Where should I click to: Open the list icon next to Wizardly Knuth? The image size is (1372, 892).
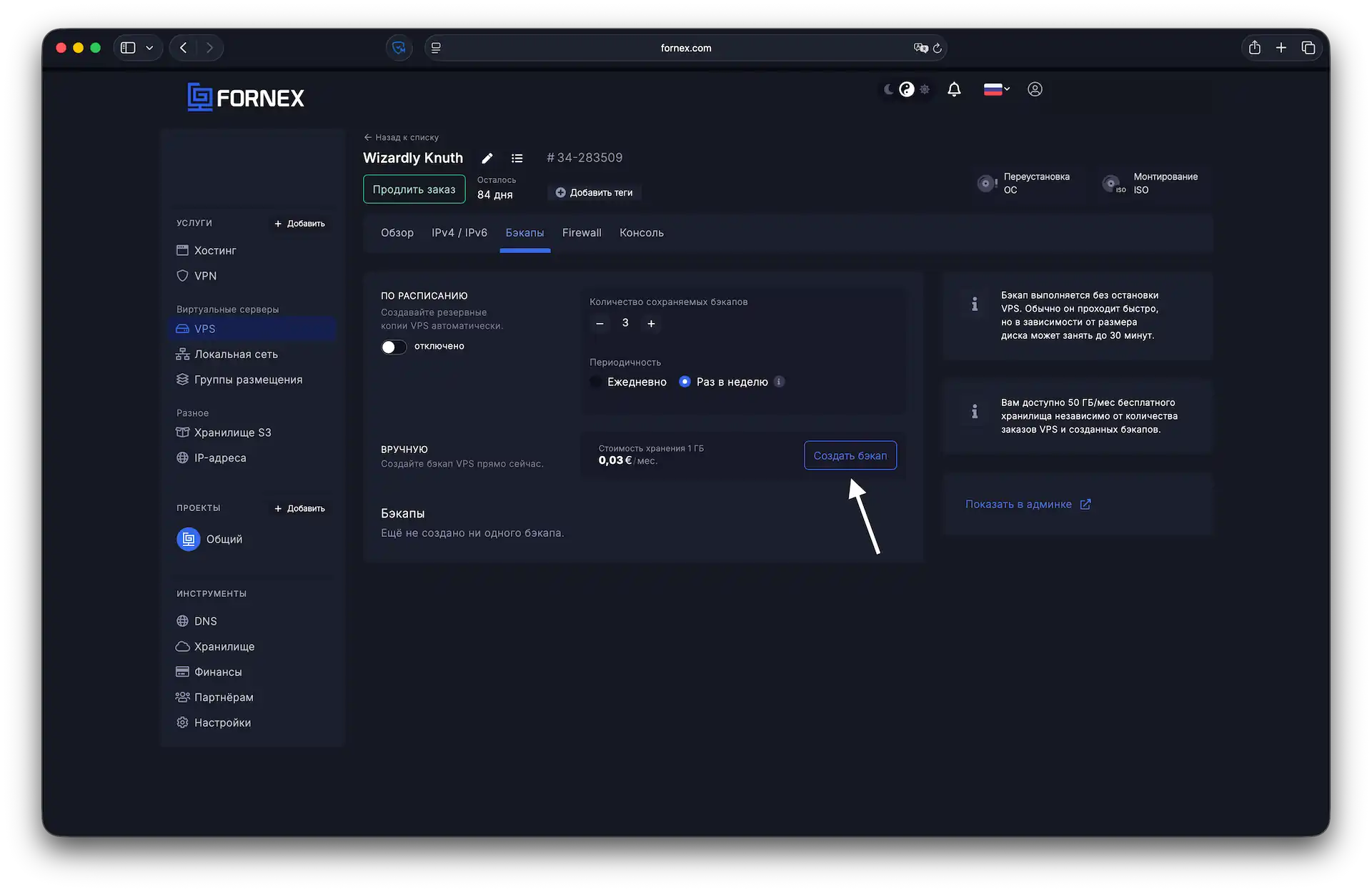coord(517,158)
